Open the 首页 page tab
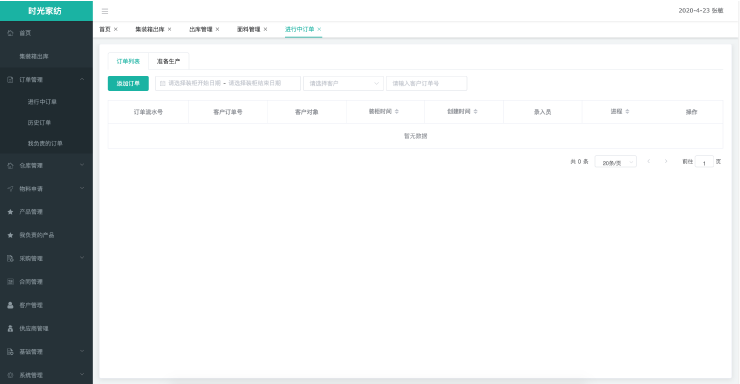Viewport: 740px width, 384px height. pos(105,29)
